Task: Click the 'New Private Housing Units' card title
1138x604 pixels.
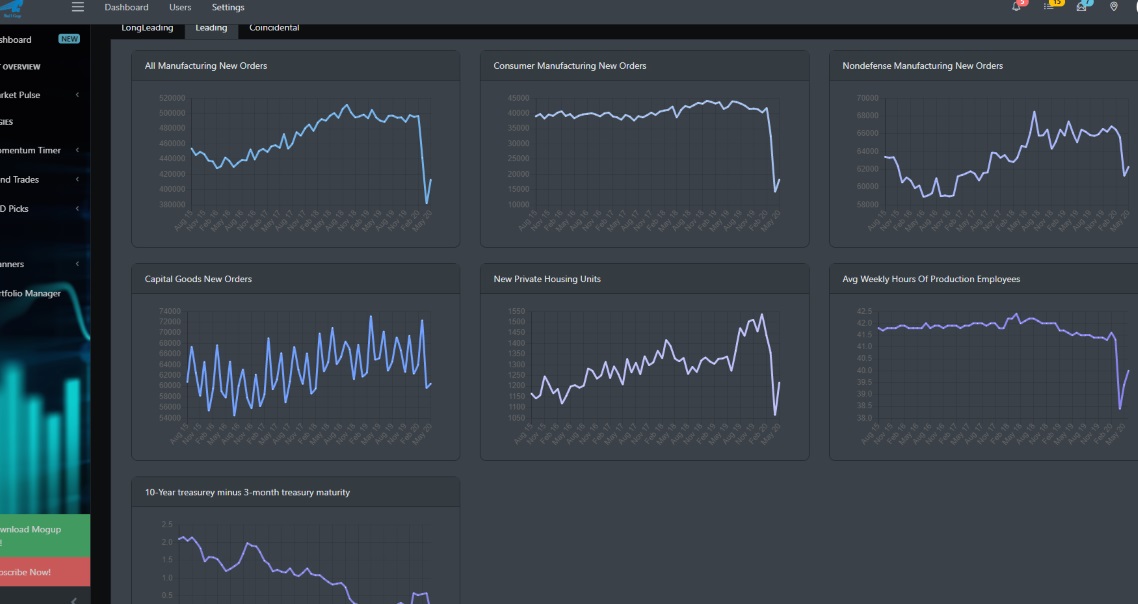Action: click(x=547, y=279)
